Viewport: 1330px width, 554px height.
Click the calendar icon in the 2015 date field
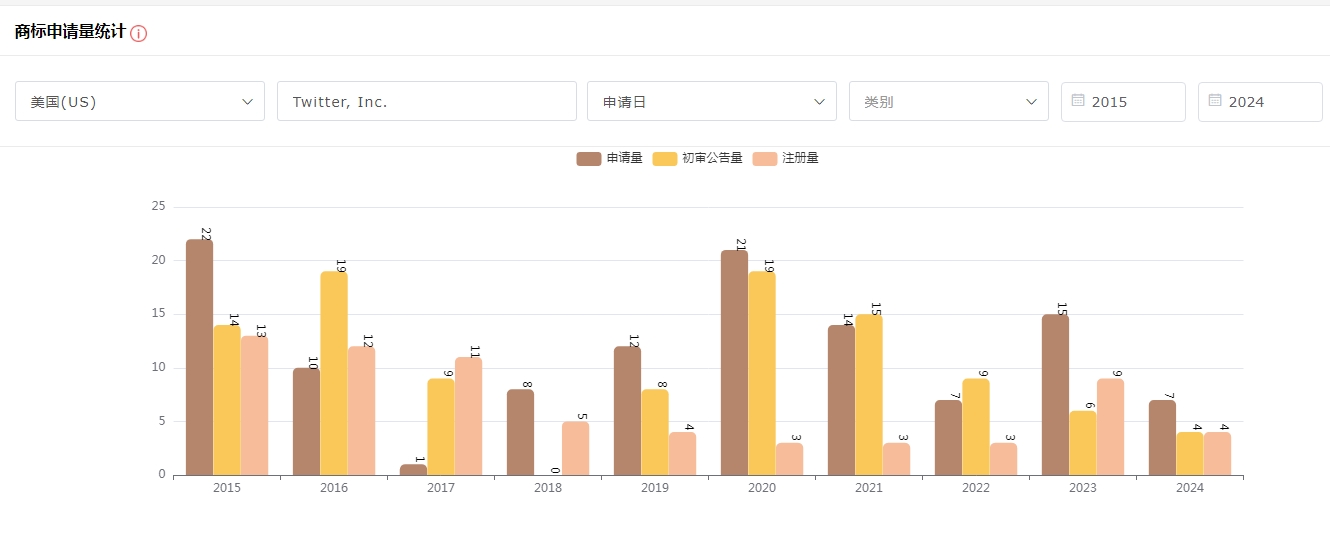(x=1078, y=100)
